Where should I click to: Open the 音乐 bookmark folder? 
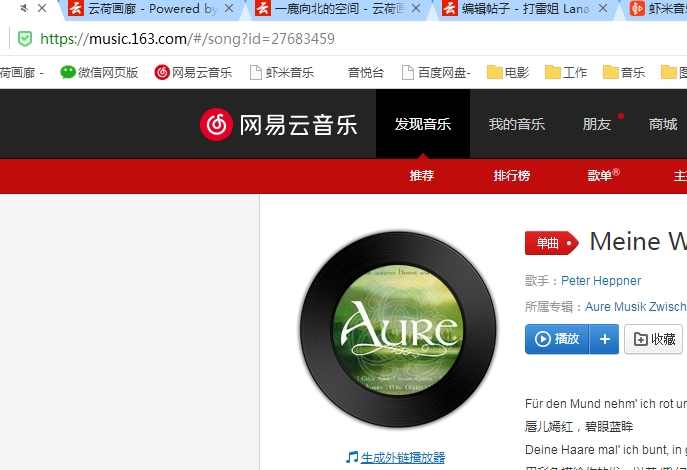click(624, 72)
